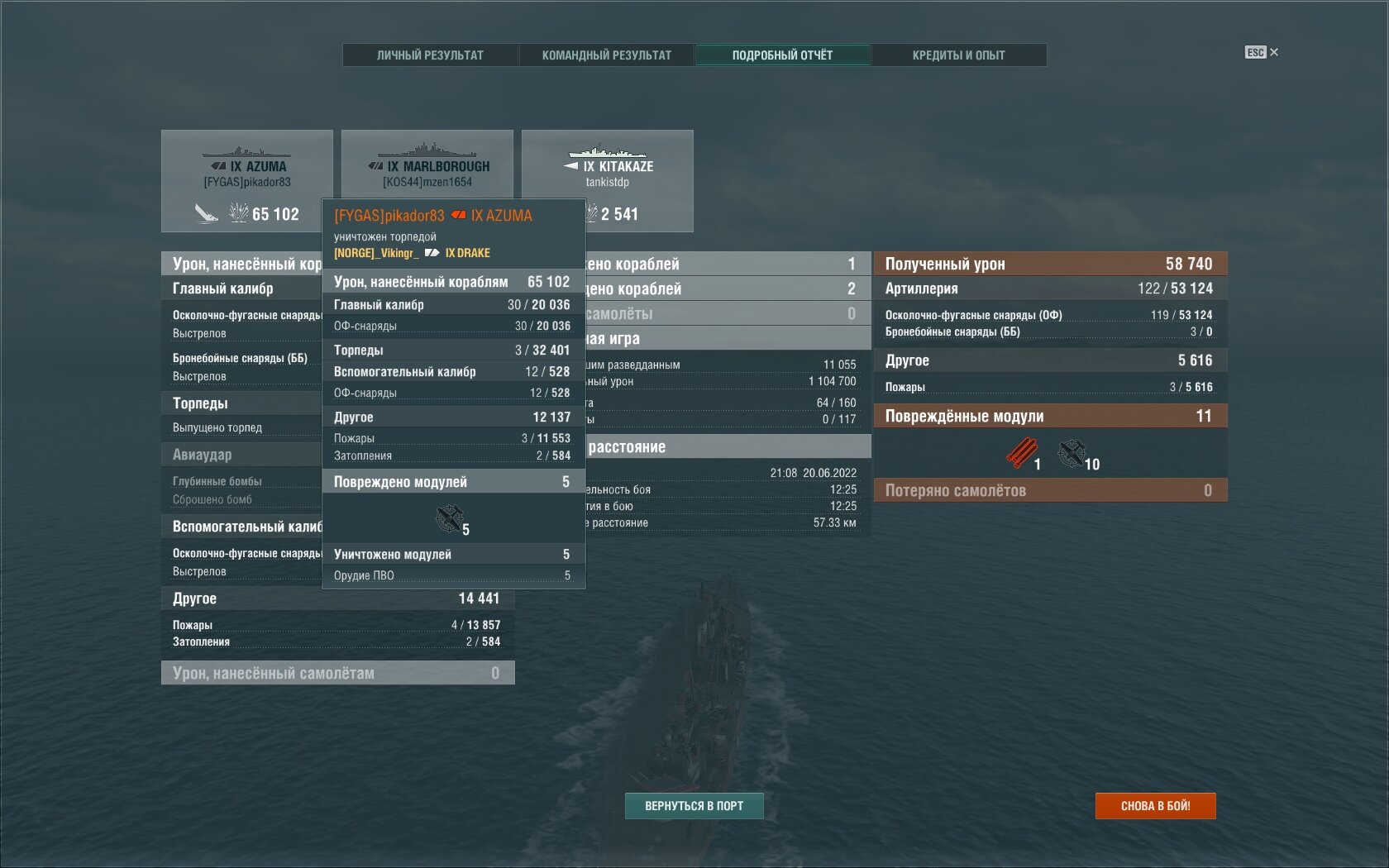This screenshot has height=868, width=1389.
Task: Click player name [FYGAS]pikador83 in tooltip
Action: 389,216
